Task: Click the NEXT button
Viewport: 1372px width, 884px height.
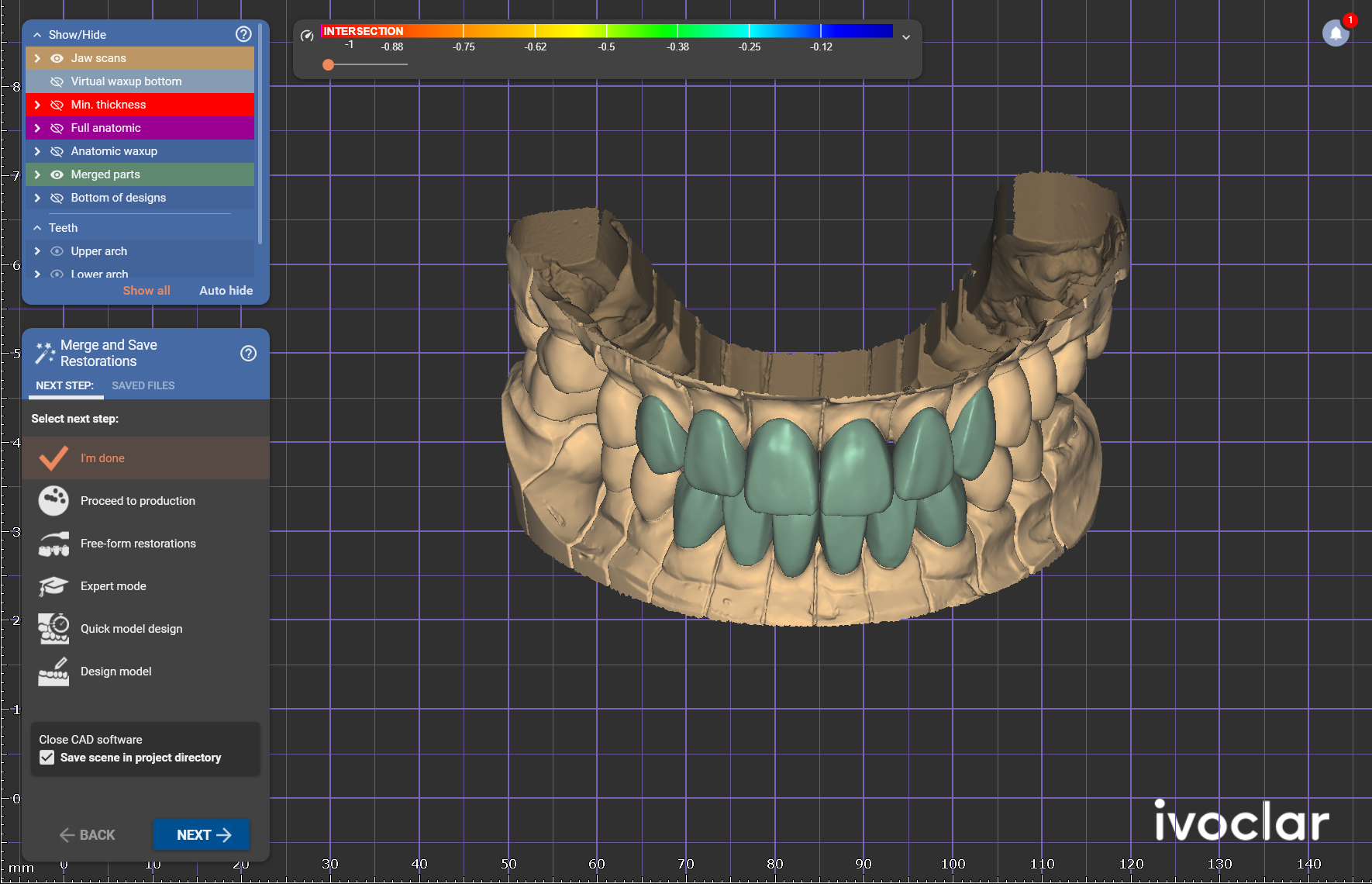Action: tap(202, 834)
